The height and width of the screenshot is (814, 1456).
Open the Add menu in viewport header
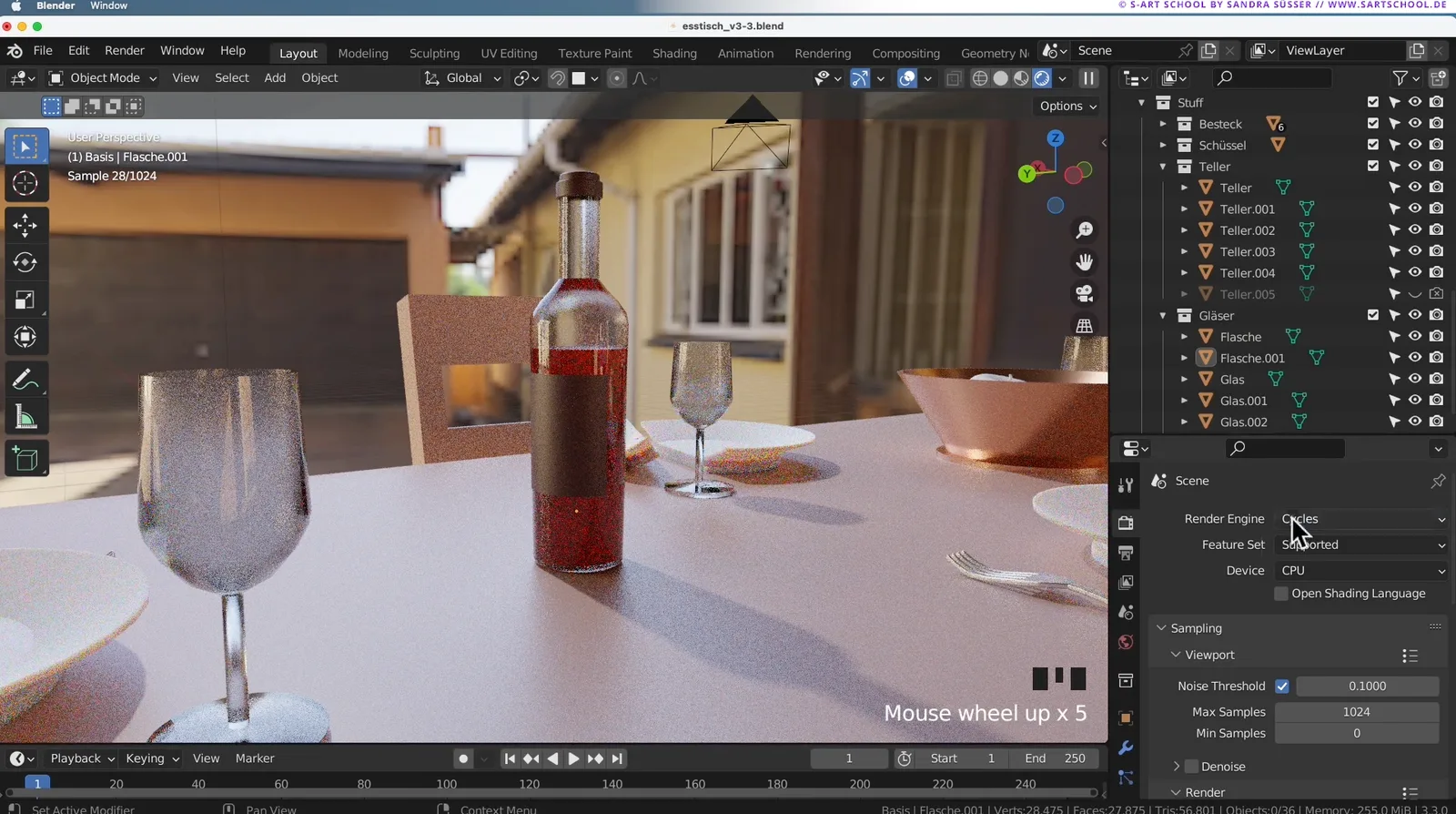[275, 78]
